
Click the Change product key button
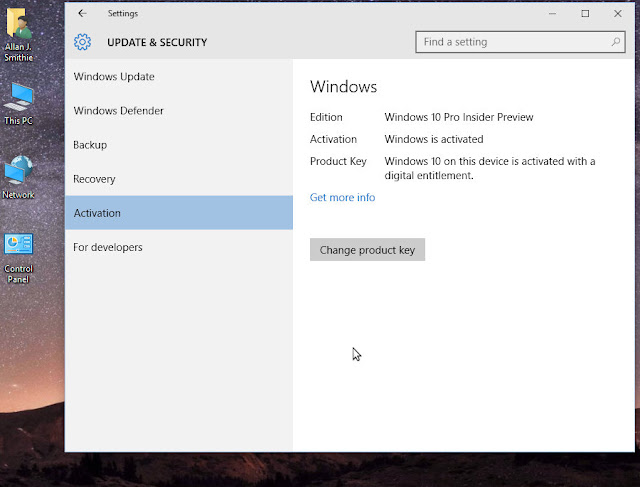coord(367,250)
